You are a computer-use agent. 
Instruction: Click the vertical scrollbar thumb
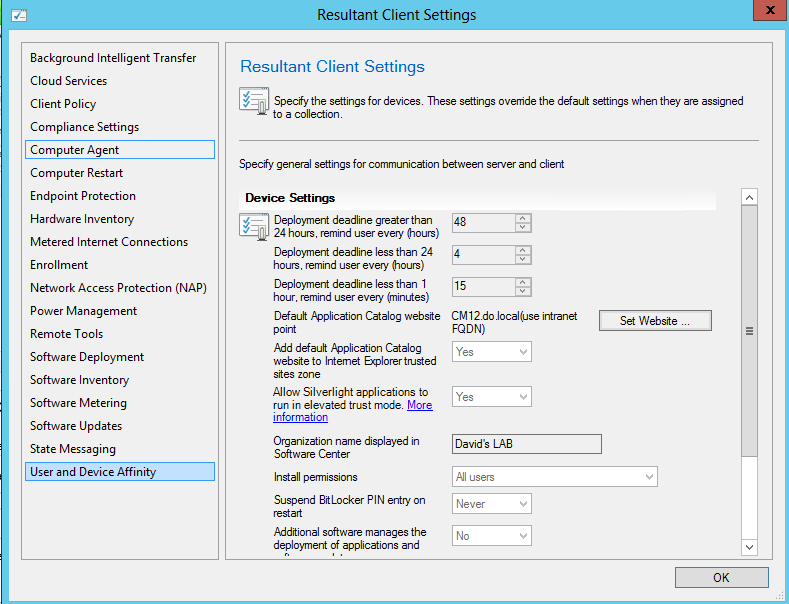click(x=749, y=331)
